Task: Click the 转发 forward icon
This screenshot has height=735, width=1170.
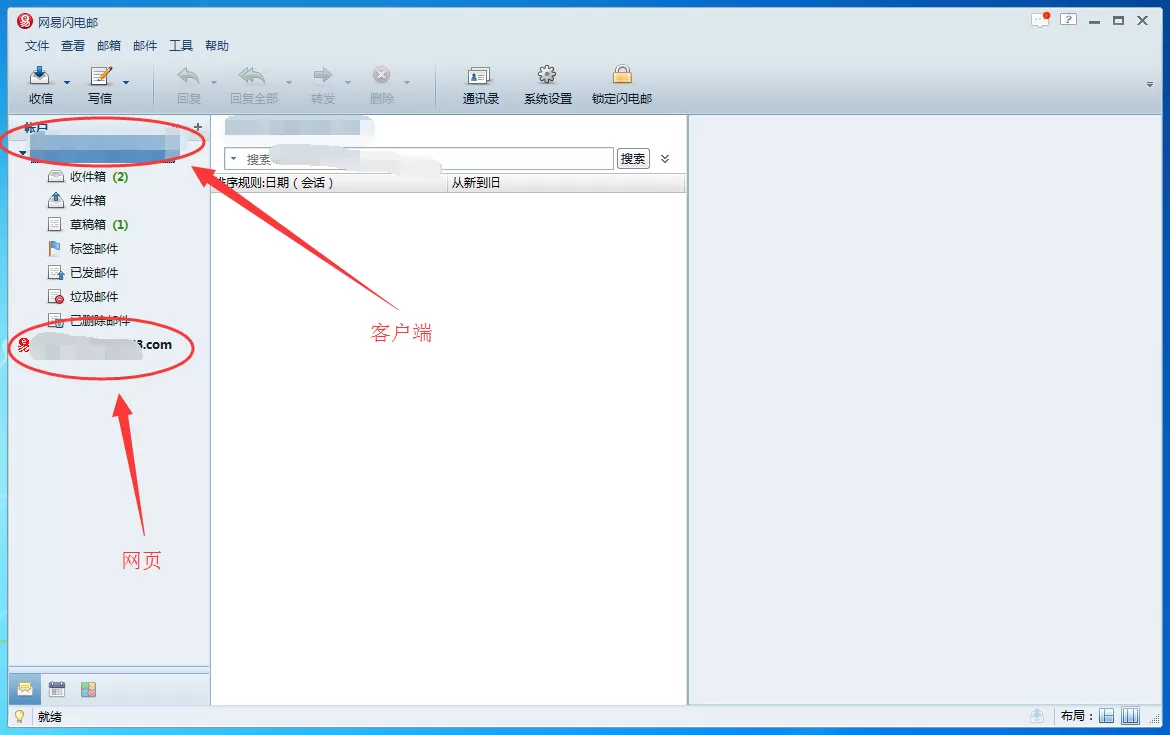Action: point(322,75)
